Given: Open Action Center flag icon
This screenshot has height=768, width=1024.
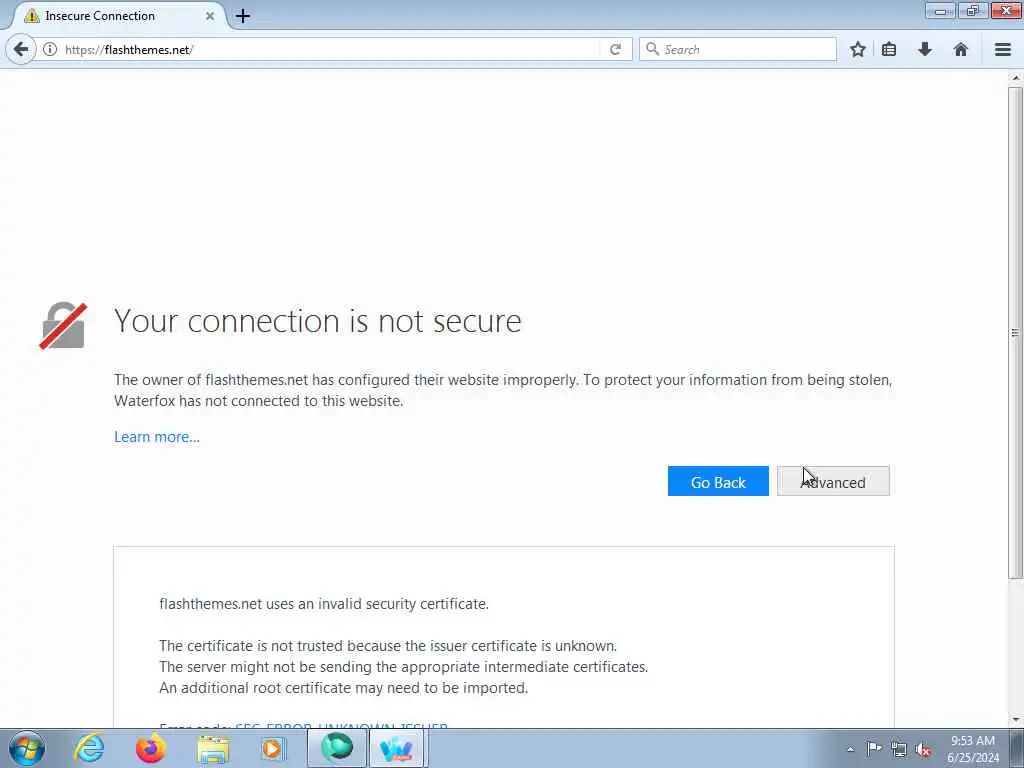Looking at the screenshot, I should click(x=874, y=748).
